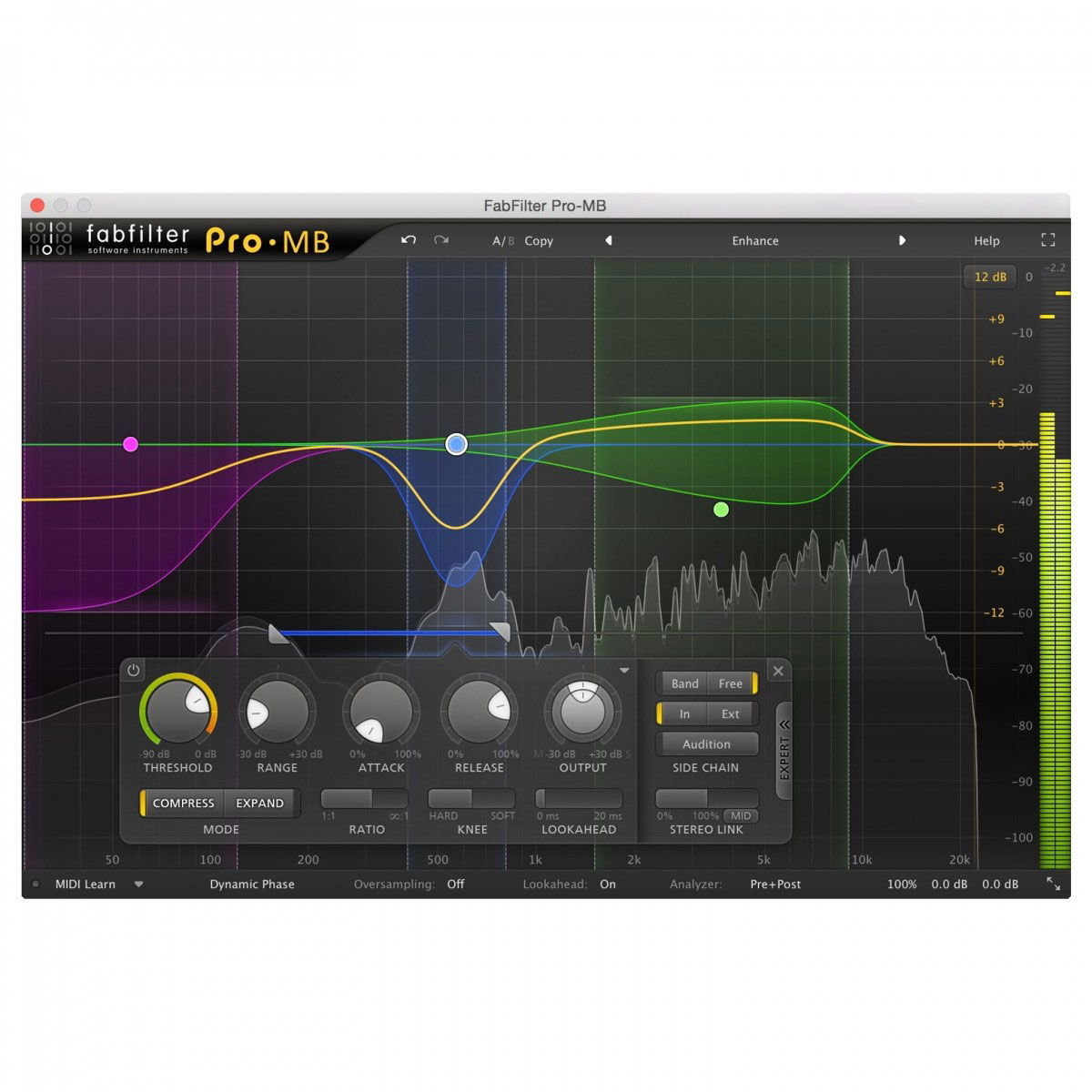Click the undo arrow icon
Screen dimensions: 1092x1092
coord(408,239)
